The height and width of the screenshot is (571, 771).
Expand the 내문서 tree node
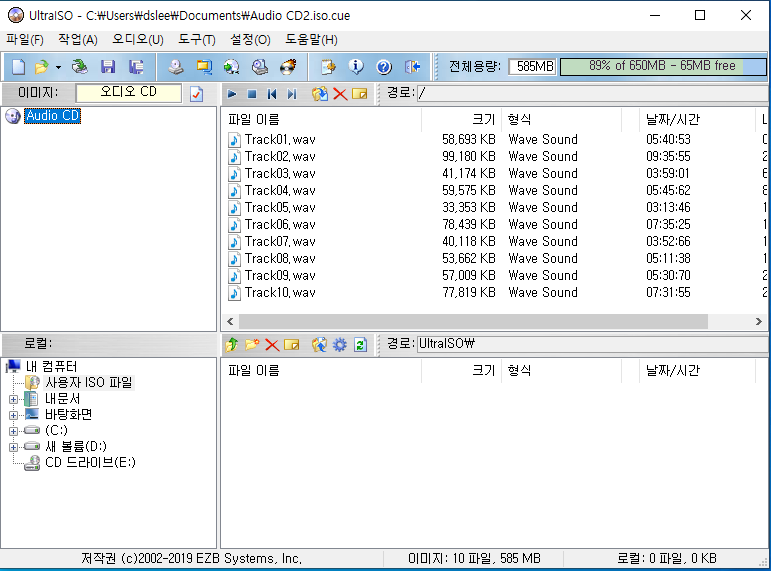tap(13, 399)
